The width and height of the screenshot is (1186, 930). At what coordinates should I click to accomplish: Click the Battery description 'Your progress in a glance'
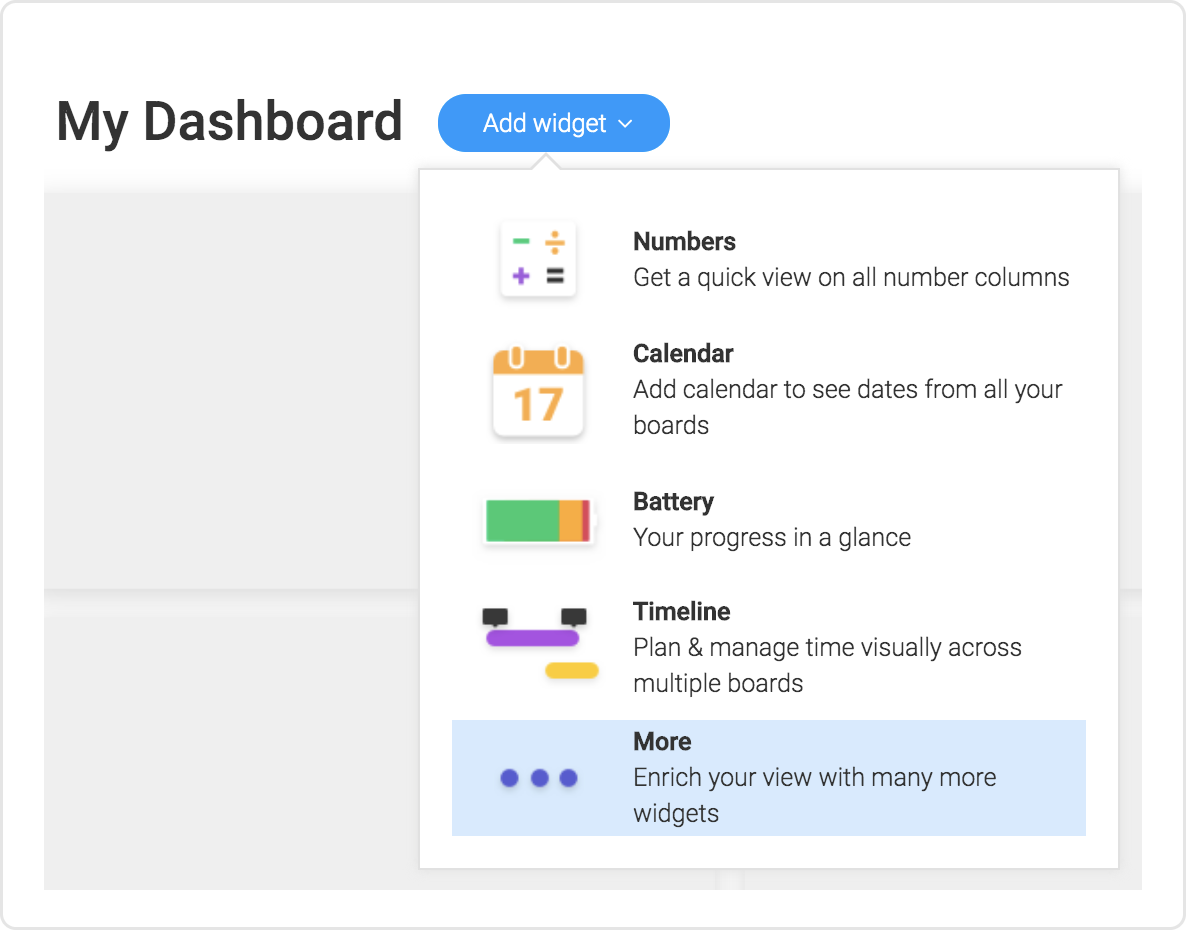pyautogui.click(x=771, y=537)
